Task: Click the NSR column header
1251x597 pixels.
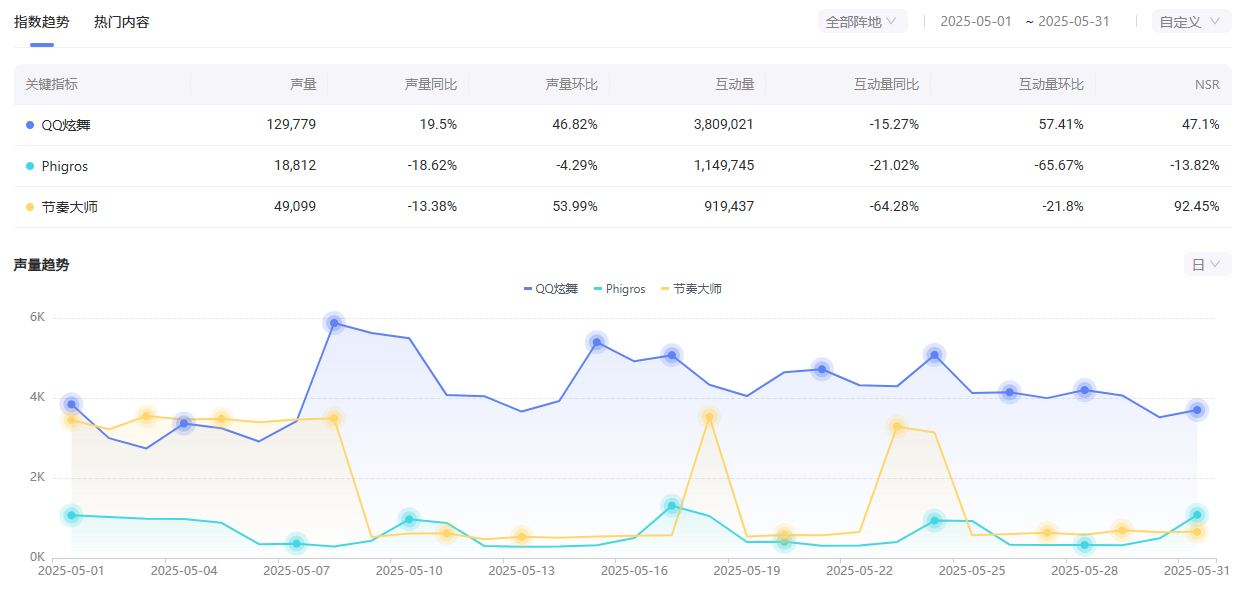Action: coord(1207,85)
